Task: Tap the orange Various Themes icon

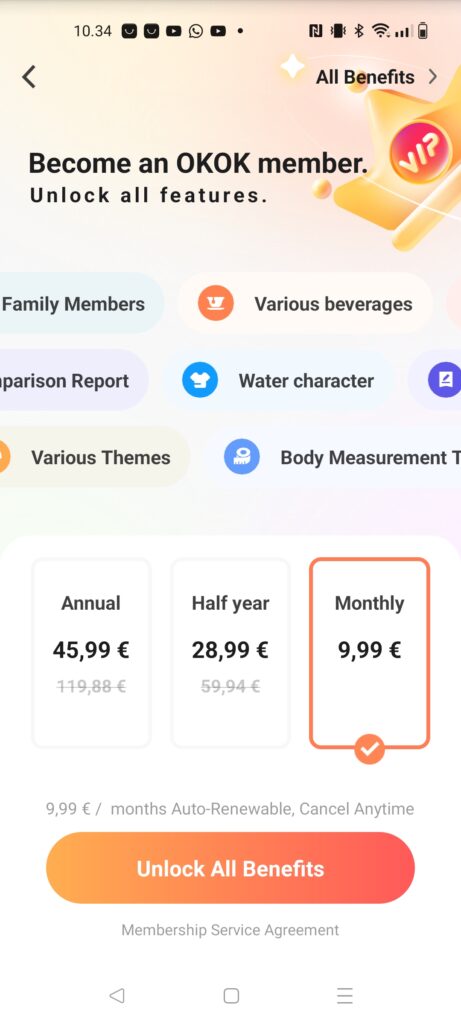Action: 3,457
